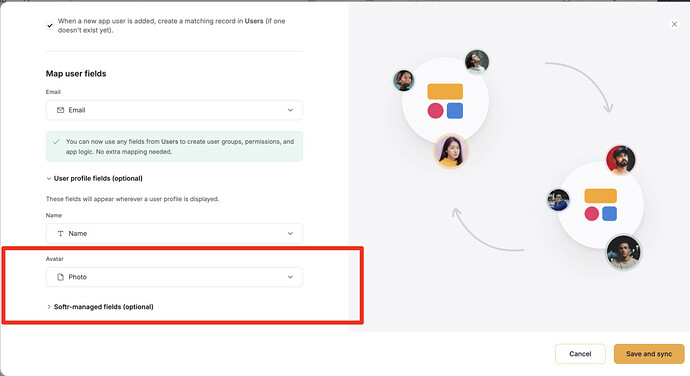Click the green checkmark in info banner
690x376 pixels.
tap(56, 142)
